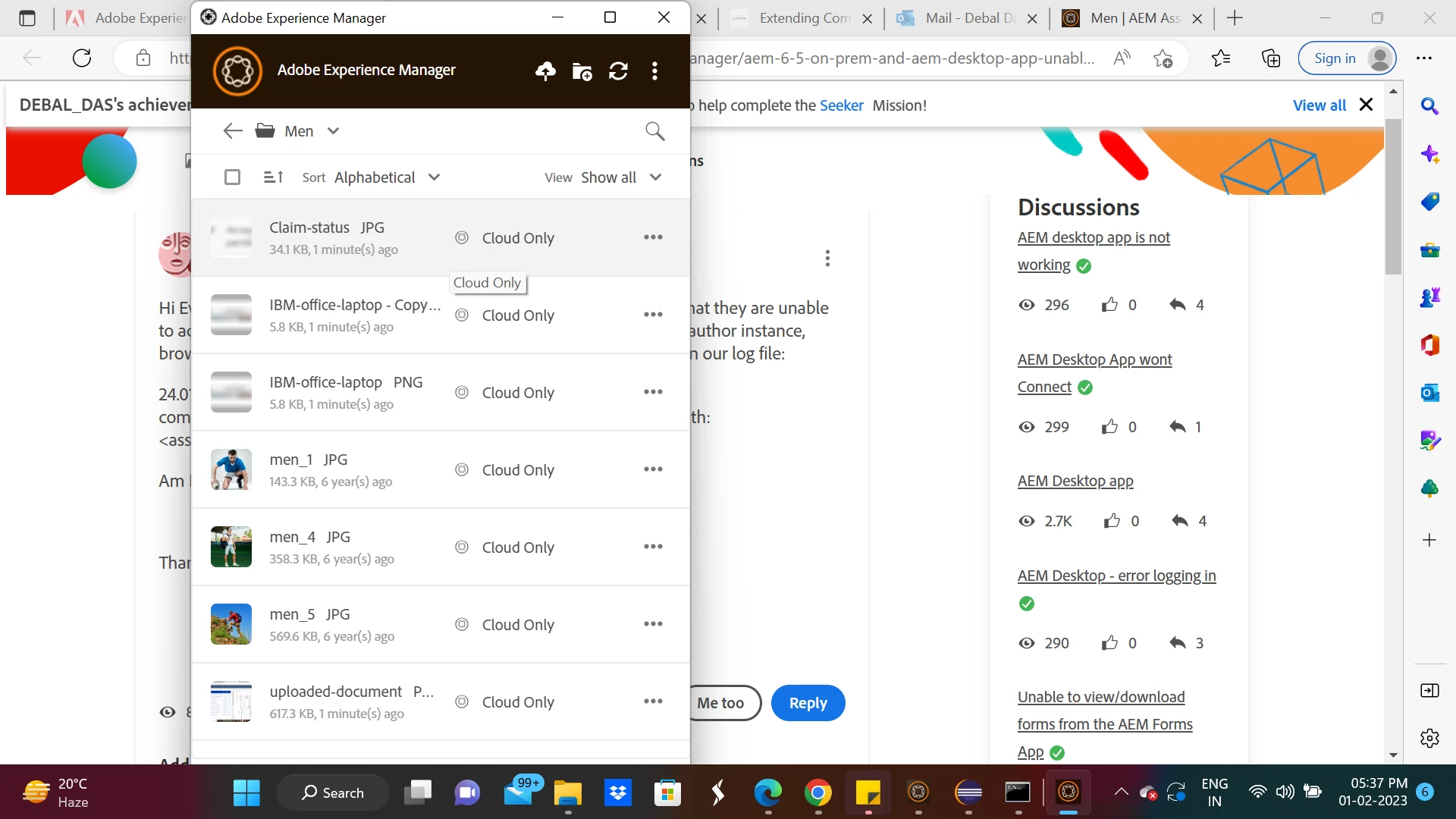This screenshot has height=819, width=1456.
Task: Open Dropbox from the taskbar
Action: tap(618, 793)
